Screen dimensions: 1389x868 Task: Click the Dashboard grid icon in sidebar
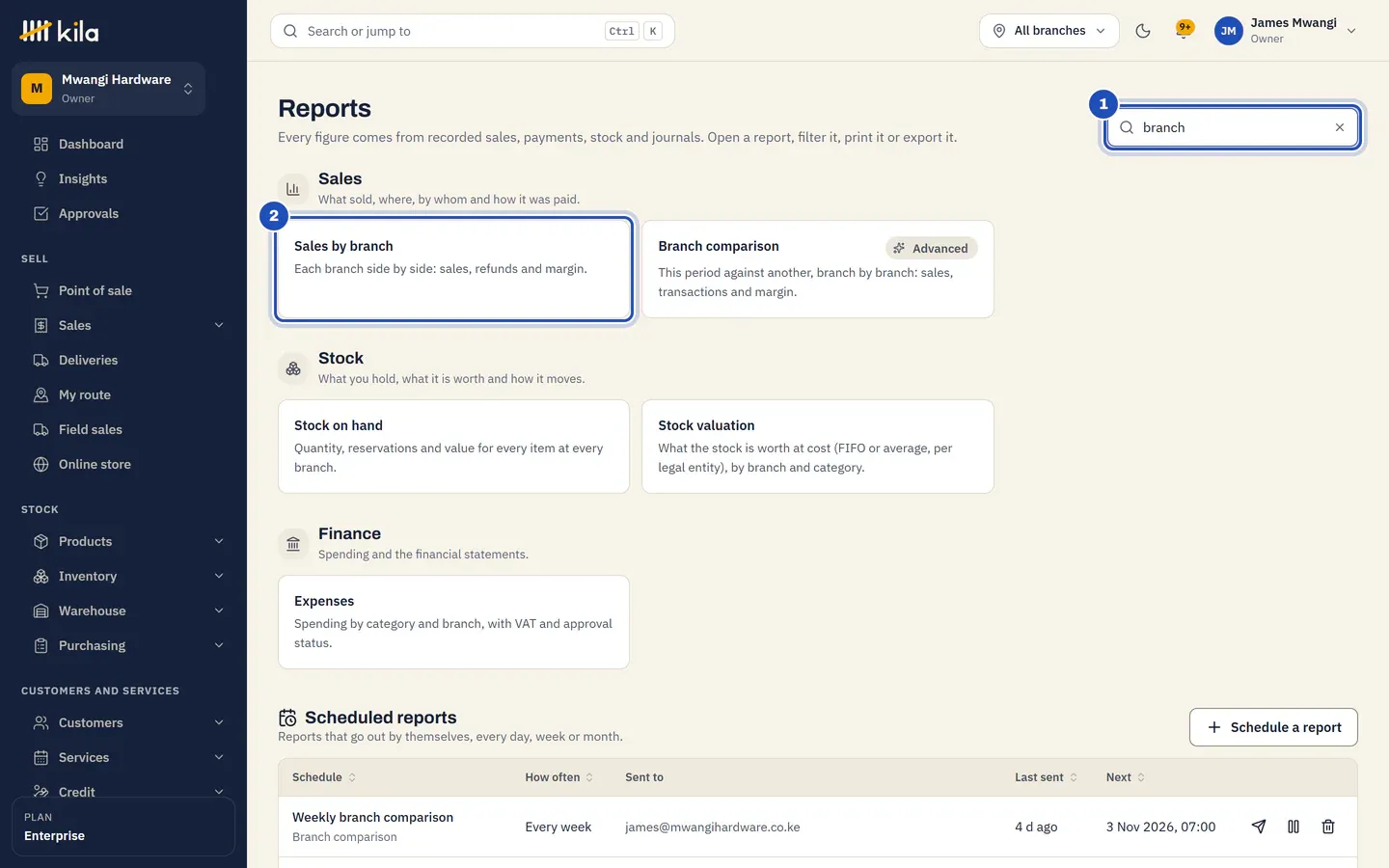pyautogui.click(x=41, y=144)
